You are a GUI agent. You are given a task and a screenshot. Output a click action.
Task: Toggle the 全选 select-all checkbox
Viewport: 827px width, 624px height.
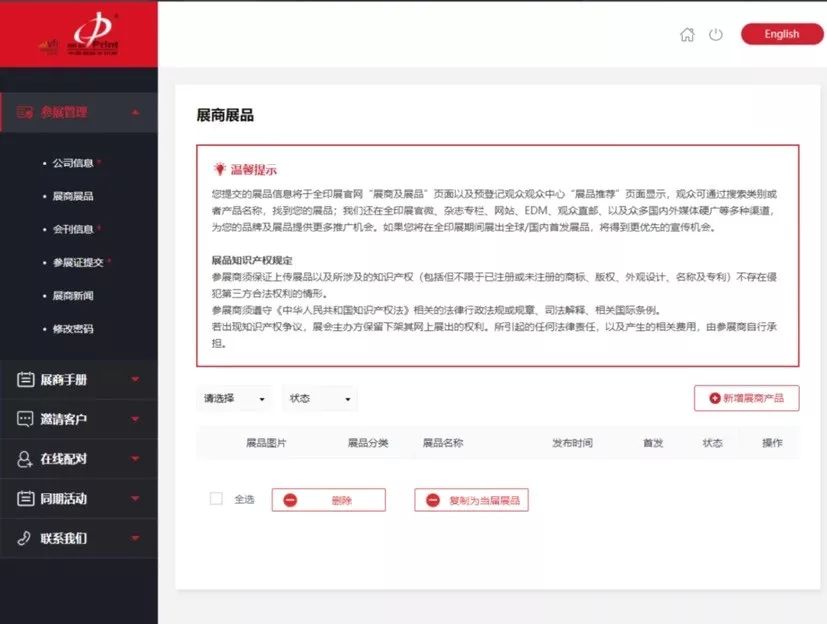point(216,499)
